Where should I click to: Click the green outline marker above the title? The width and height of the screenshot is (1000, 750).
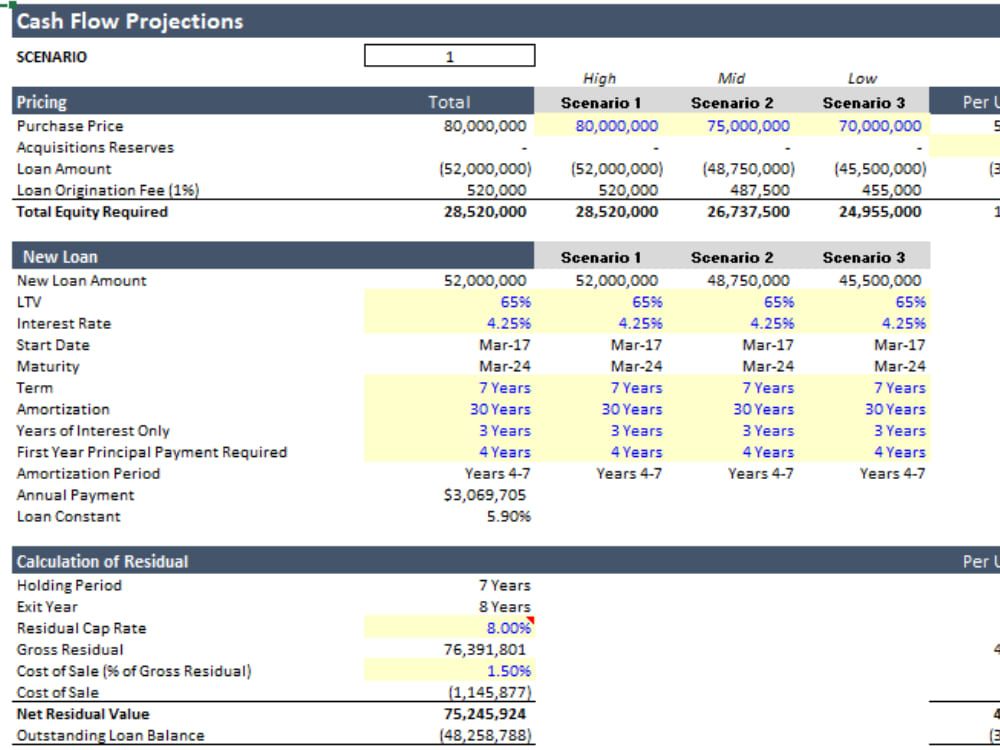(10, 5)
